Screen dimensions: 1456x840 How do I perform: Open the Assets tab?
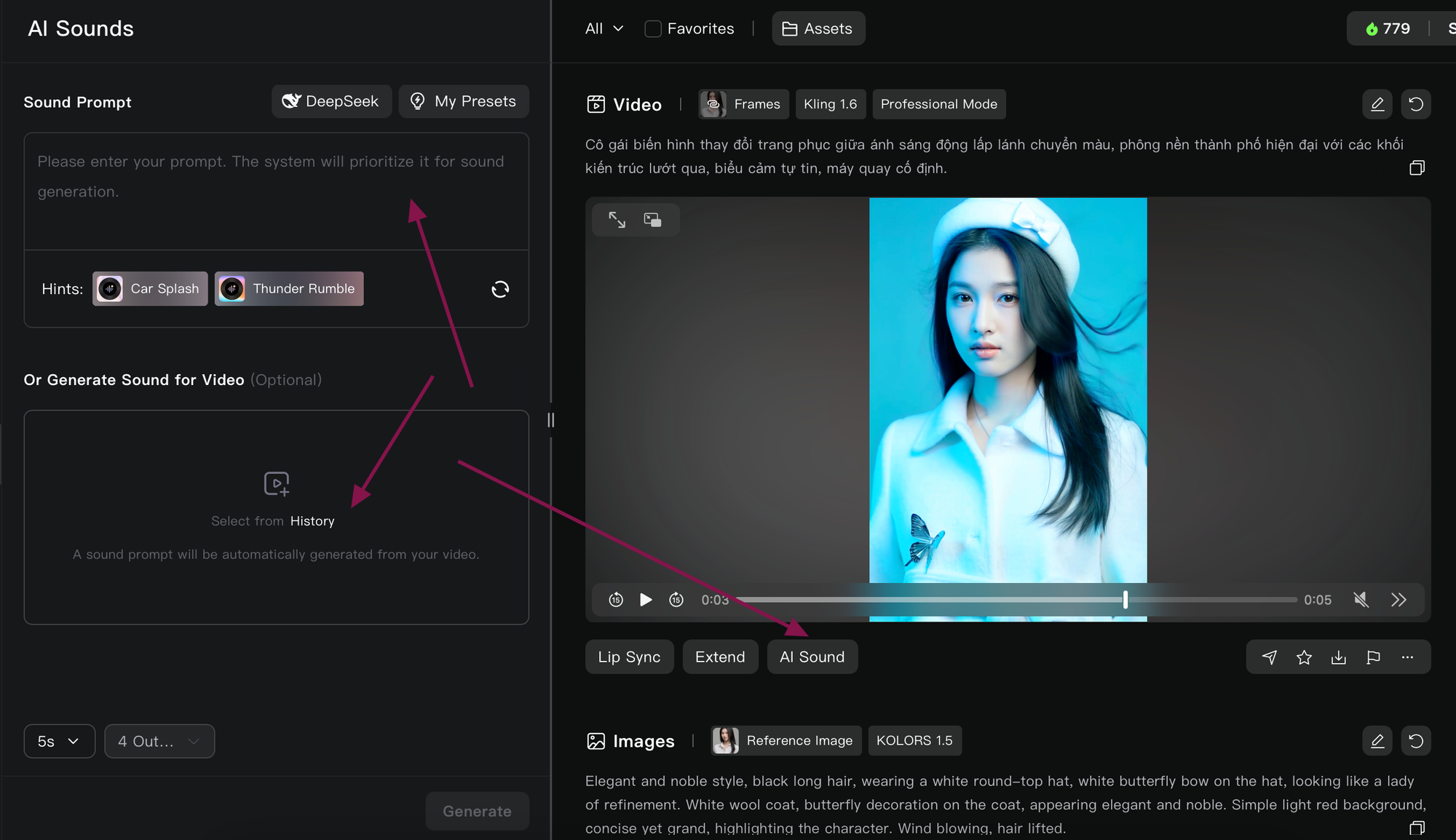818,28
